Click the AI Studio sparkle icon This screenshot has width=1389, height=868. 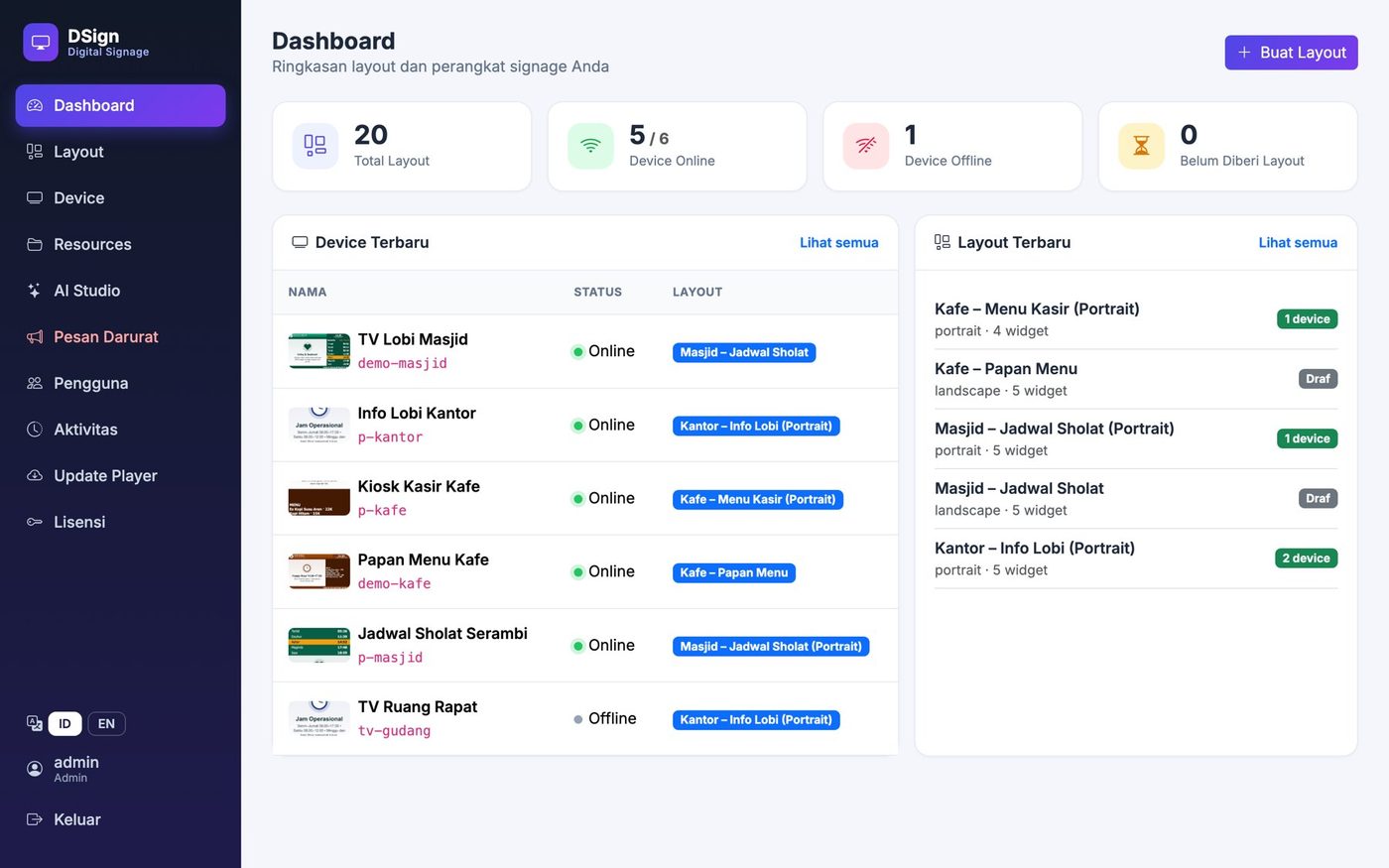(35, 291)
